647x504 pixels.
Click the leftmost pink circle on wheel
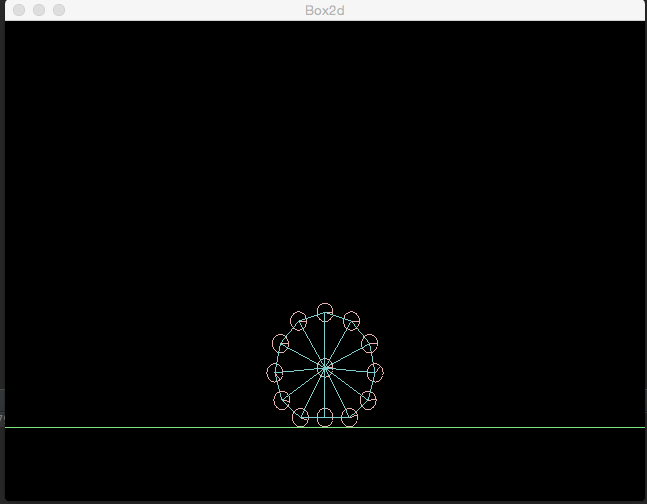click(x=274, y=372)
